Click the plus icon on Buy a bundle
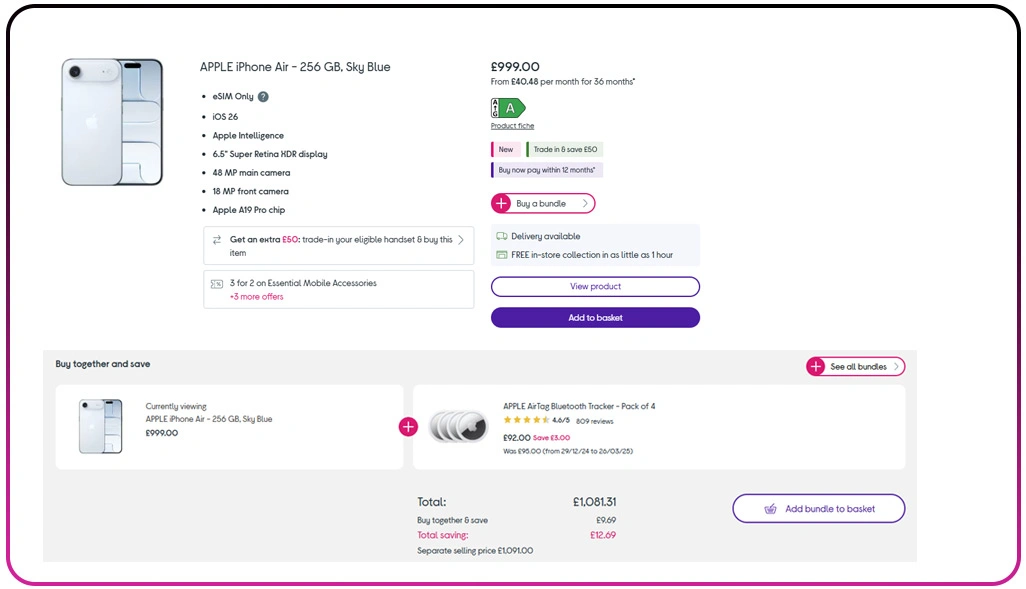1026x589 pixels. [x=501, y=203]
